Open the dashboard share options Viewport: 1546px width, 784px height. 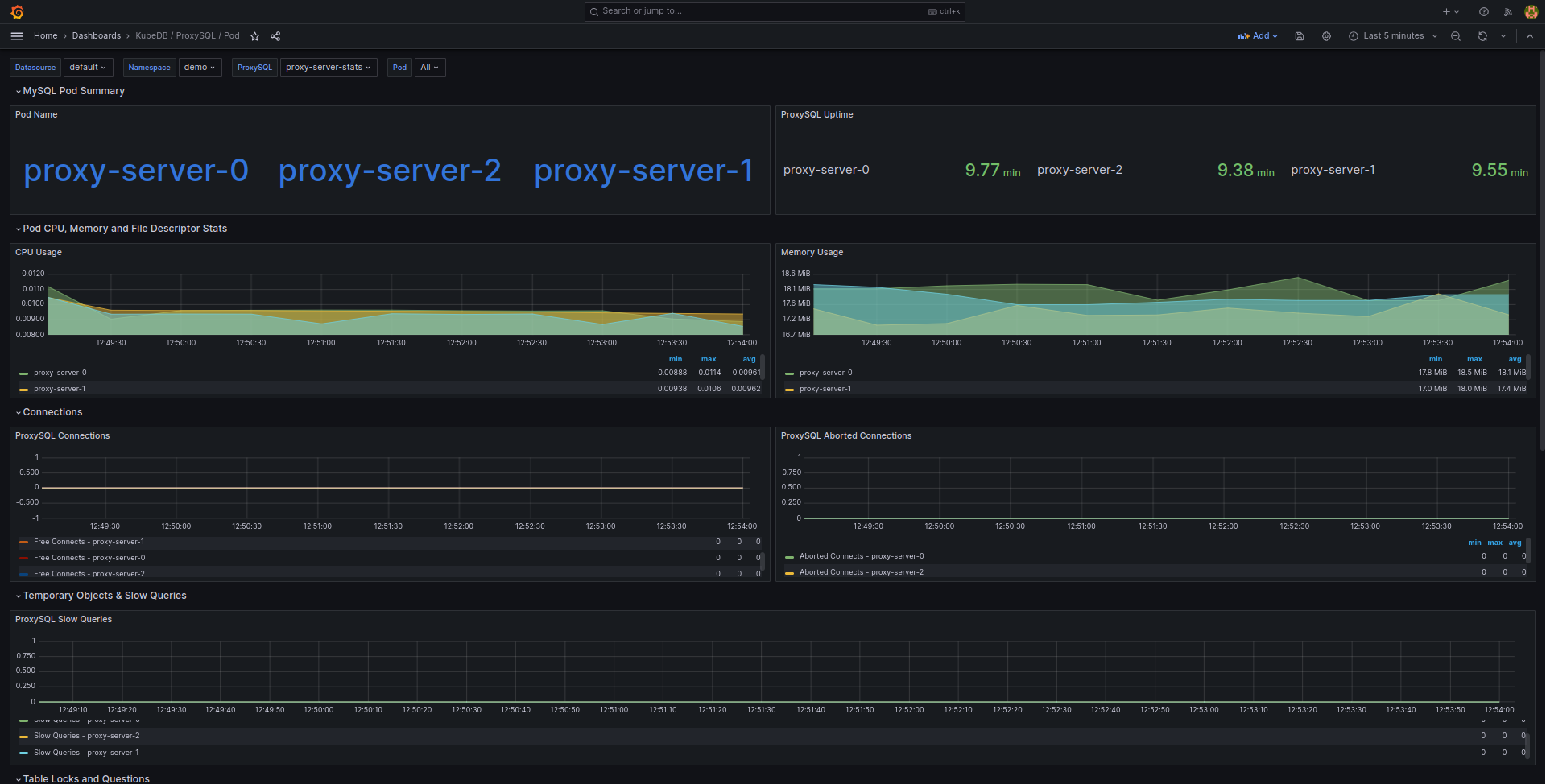275,36
